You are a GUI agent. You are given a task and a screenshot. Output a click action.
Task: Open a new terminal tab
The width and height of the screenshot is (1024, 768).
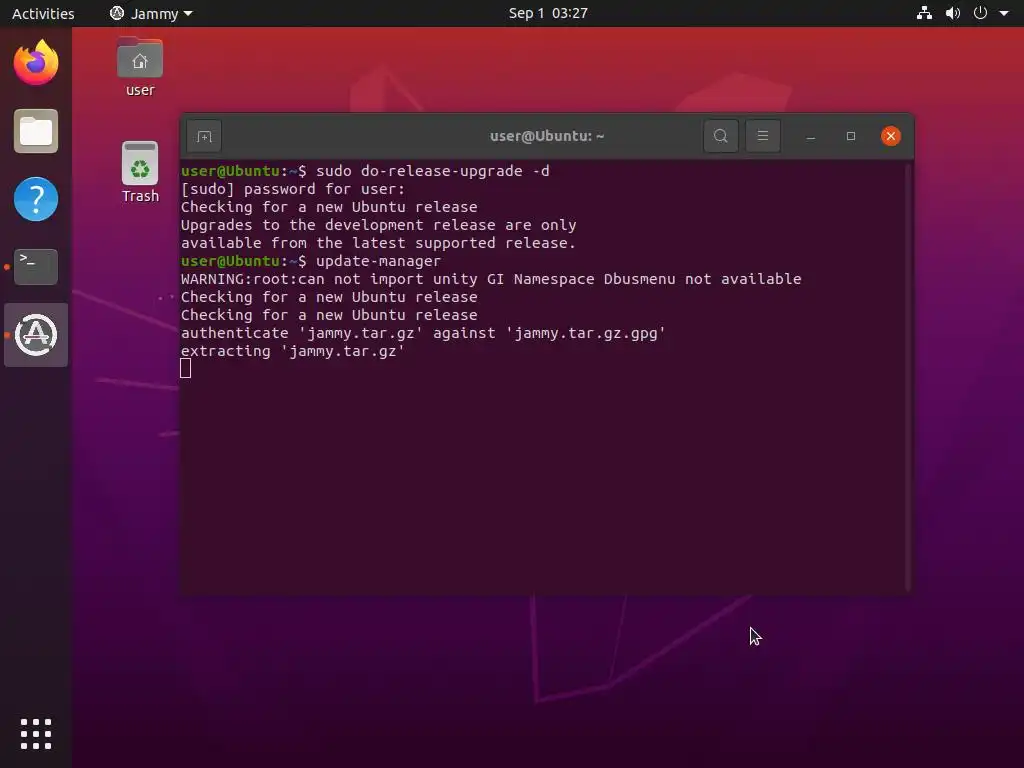tap(204, 136)
